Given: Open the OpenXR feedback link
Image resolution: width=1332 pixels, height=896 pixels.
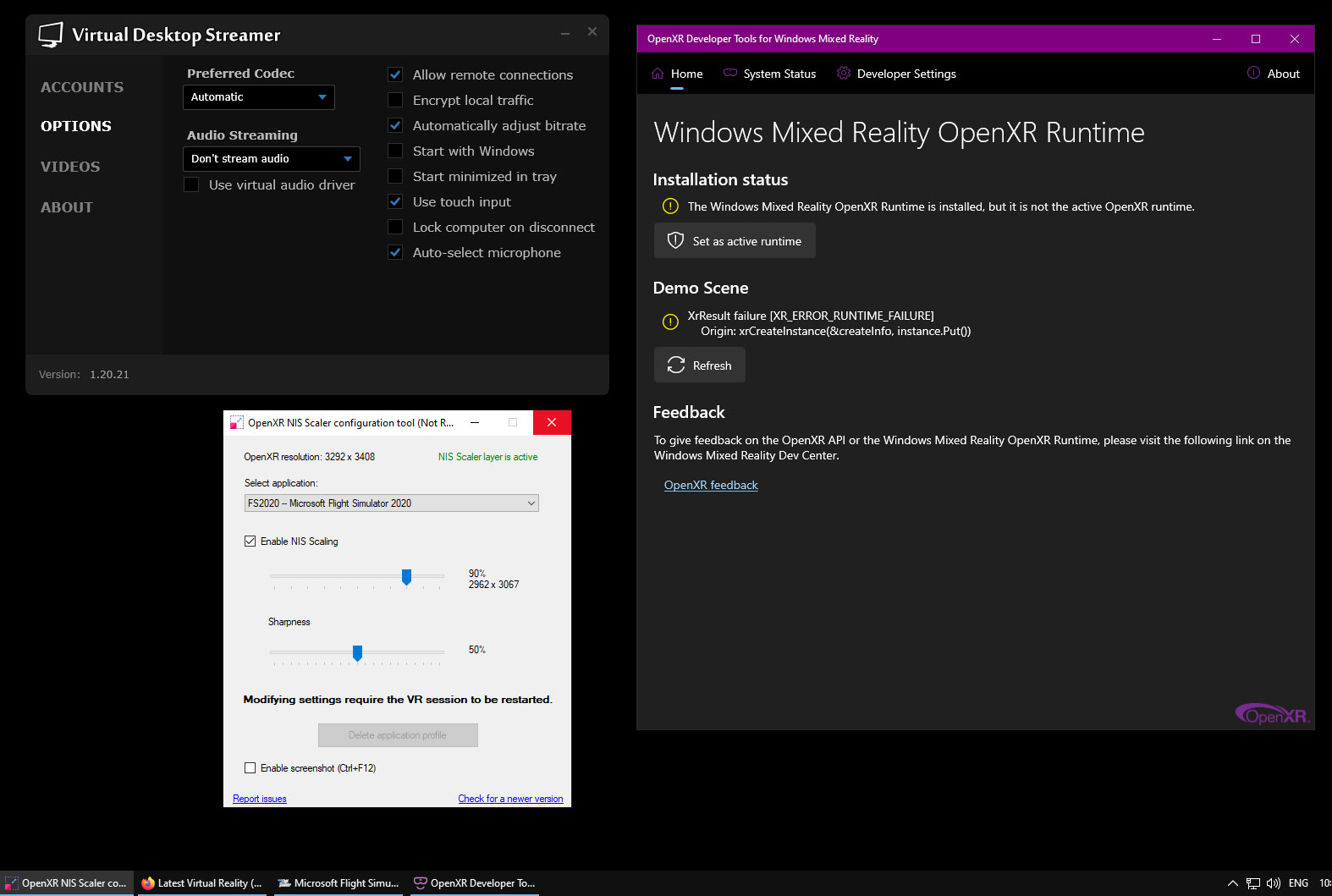Looking at the screenshot, I should pyautogui.click(x=711, y=485).
